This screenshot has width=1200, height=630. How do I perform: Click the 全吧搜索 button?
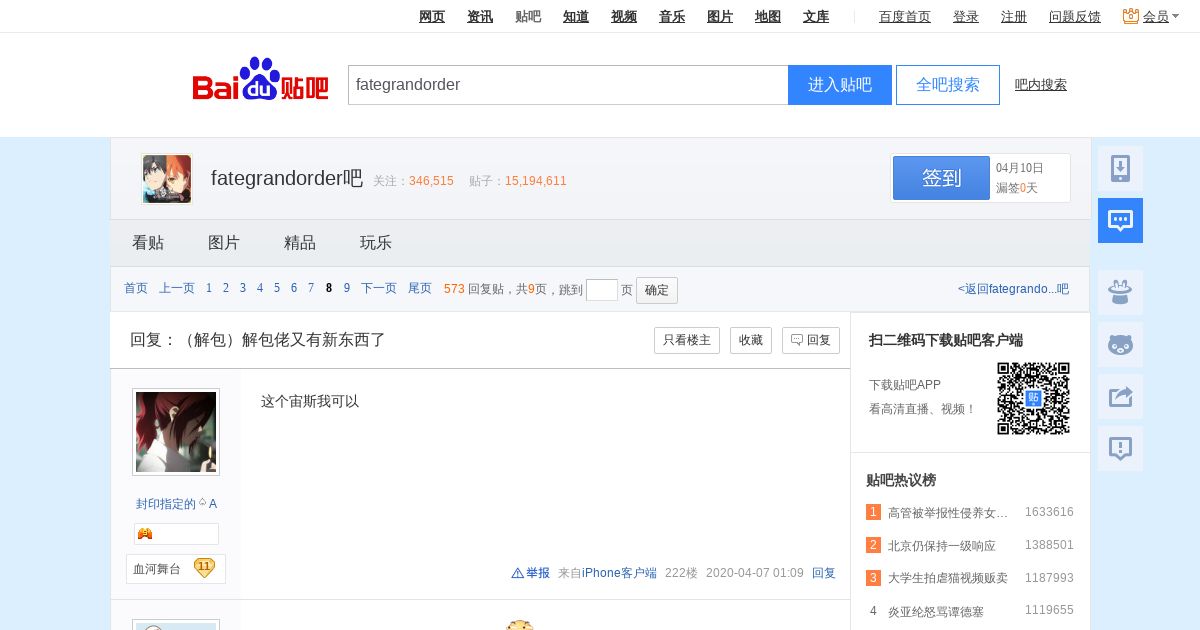pos(948,85)
